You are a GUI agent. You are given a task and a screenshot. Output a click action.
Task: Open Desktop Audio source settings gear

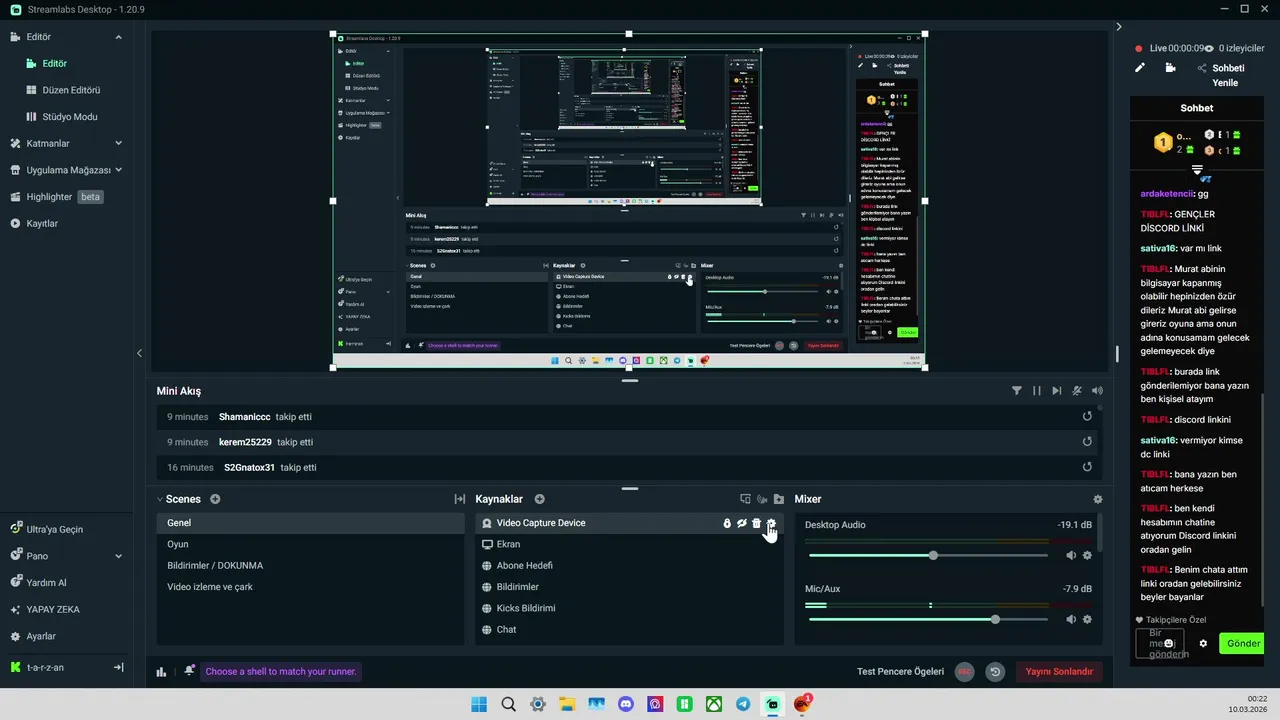(1087, 555)
